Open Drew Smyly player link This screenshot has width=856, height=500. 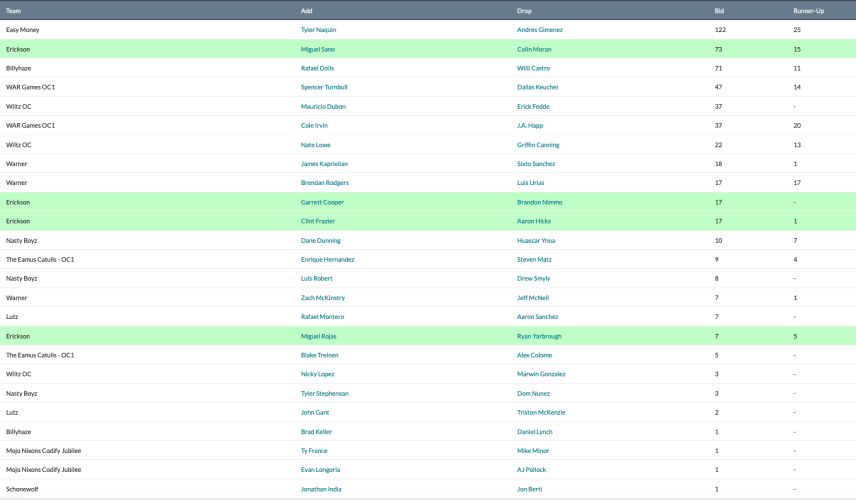tap(533, 278)
